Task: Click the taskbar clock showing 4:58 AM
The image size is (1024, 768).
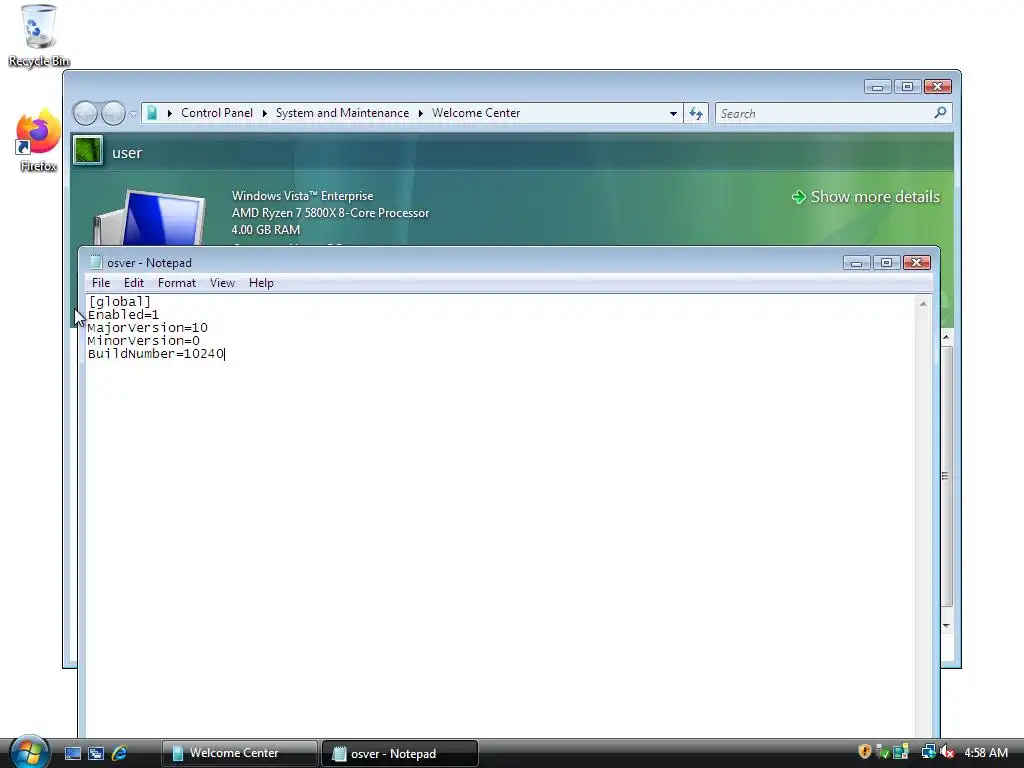Action: click(986, 753)
